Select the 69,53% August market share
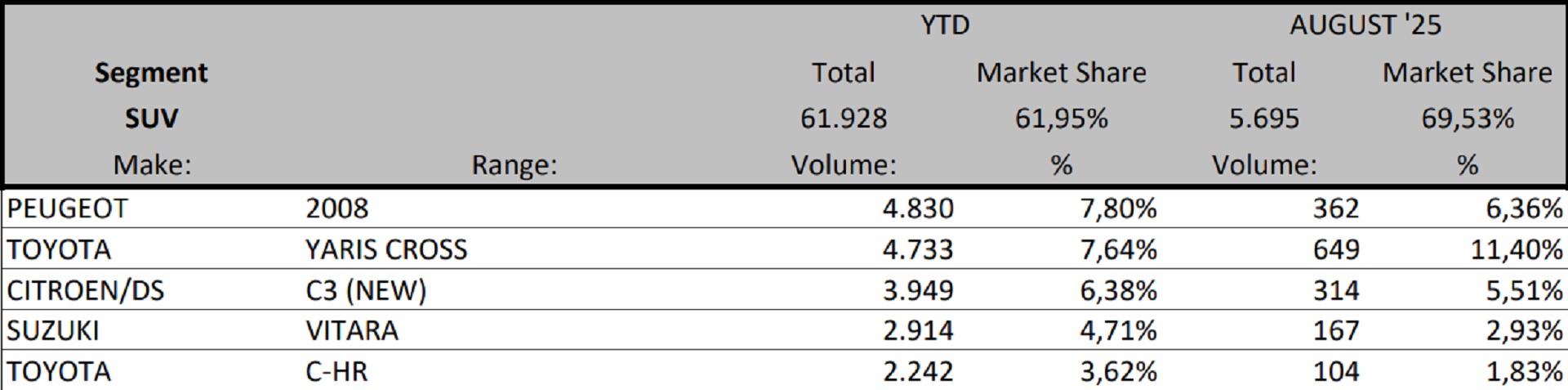The width and height of the screenshot is (1568, 390). pyautogui.click(x=1467, y=119)
